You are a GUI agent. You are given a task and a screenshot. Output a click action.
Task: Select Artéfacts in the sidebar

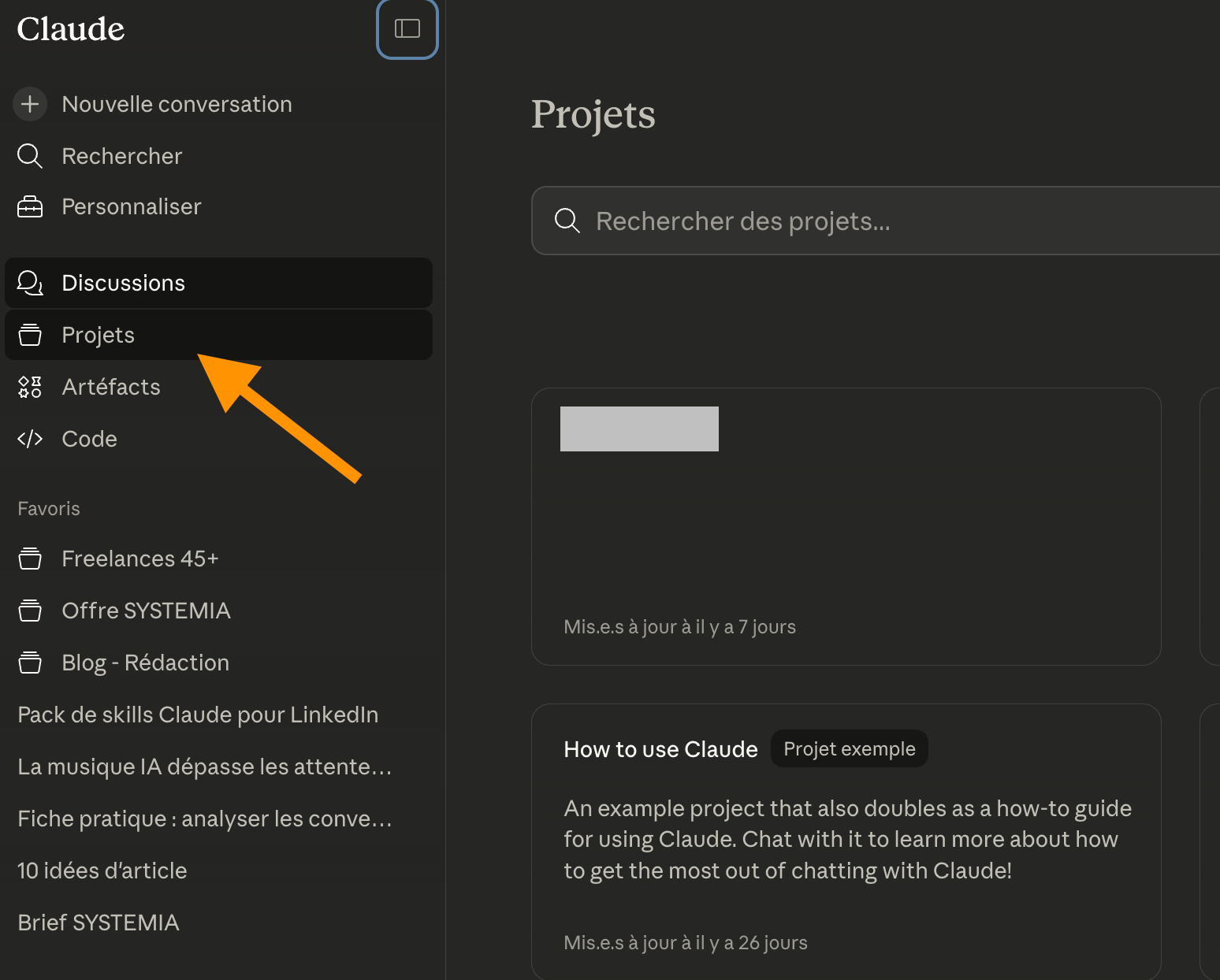pos(111,387)
